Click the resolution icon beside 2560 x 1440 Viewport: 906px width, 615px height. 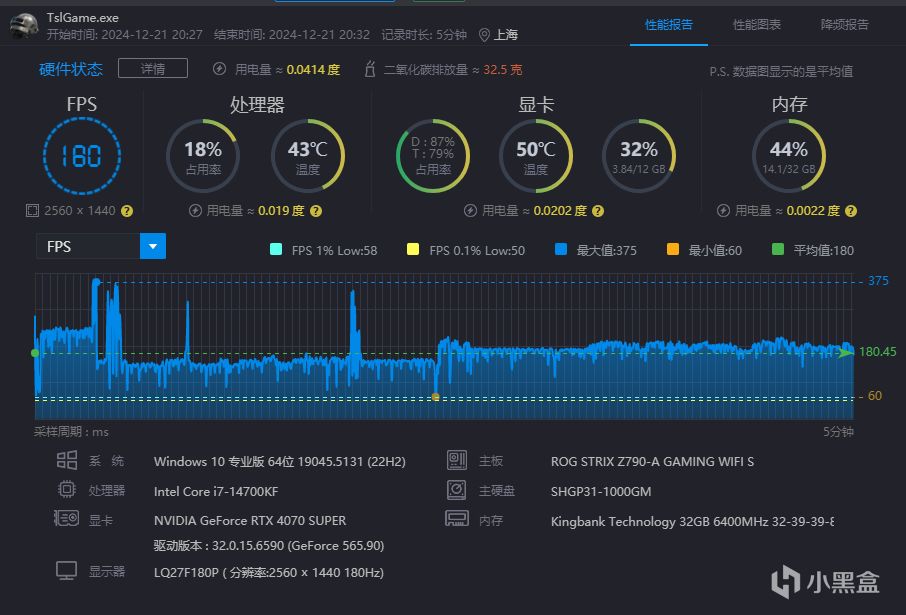[x=32, y=210]
